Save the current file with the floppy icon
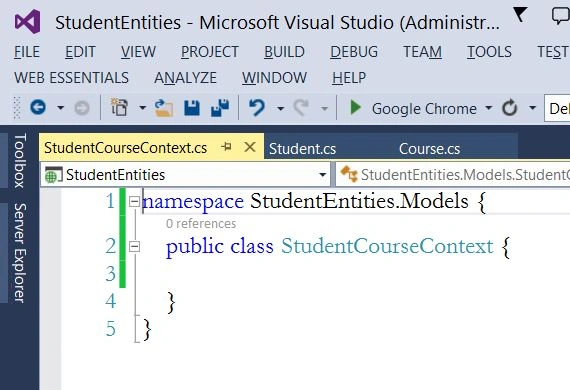Screen dimensions: 570x390 pos(192,108)
